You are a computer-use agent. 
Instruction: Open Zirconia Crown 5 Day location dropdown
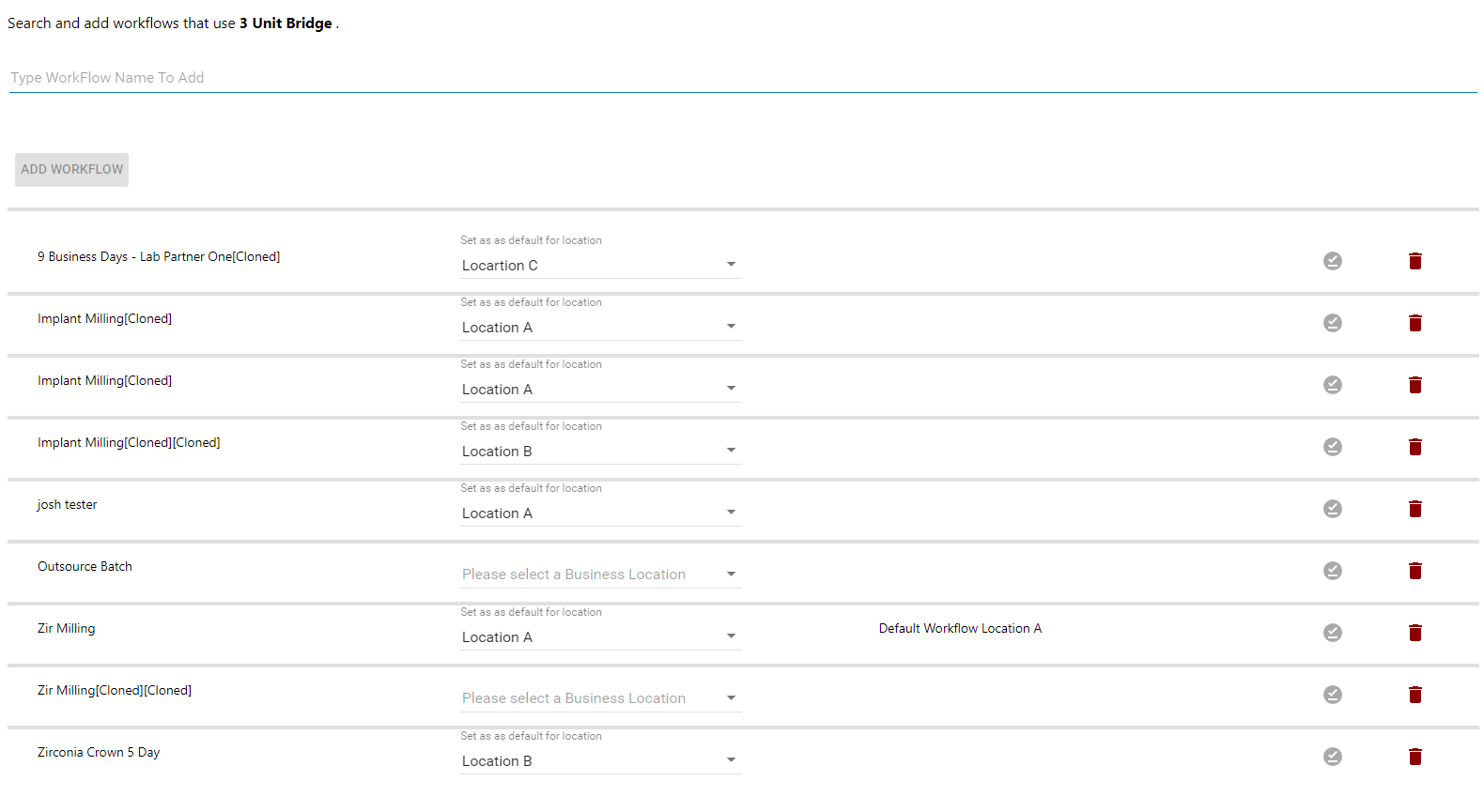pos(600,761)
